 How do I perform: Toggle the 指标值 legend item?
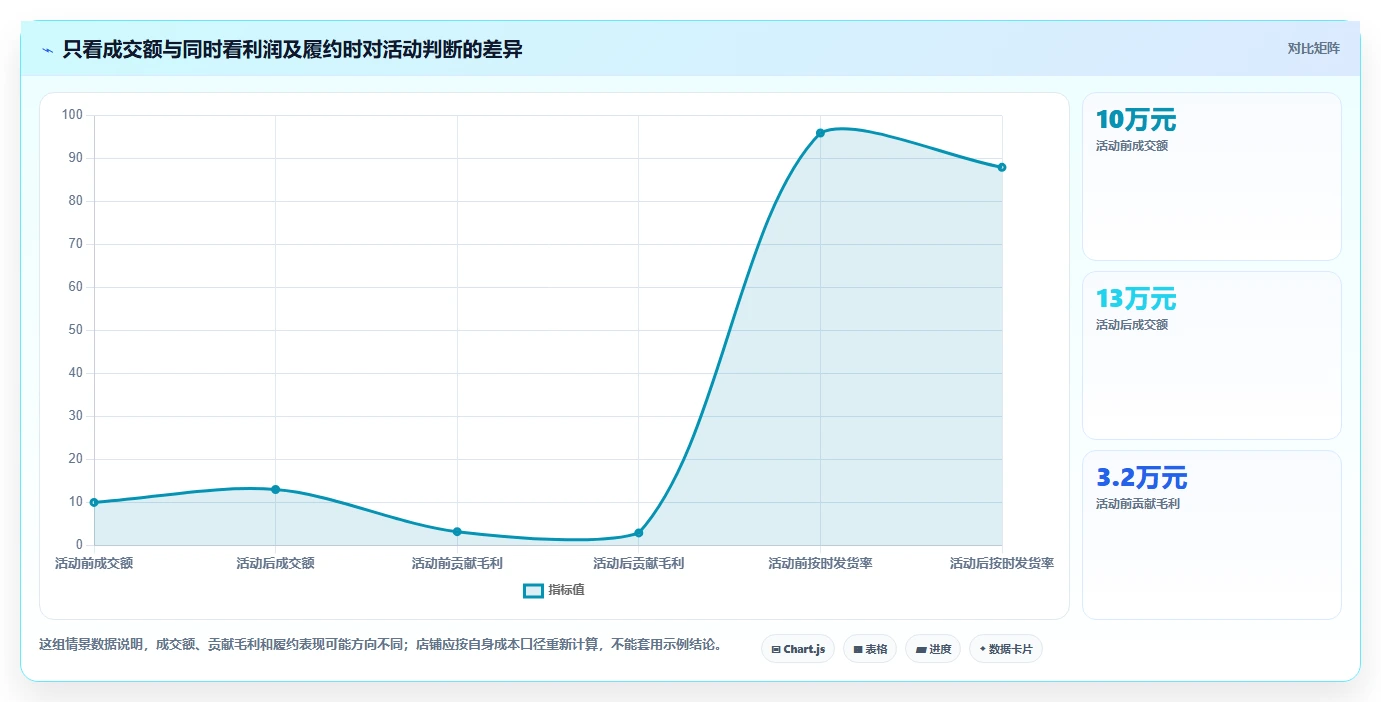[554, 590]
